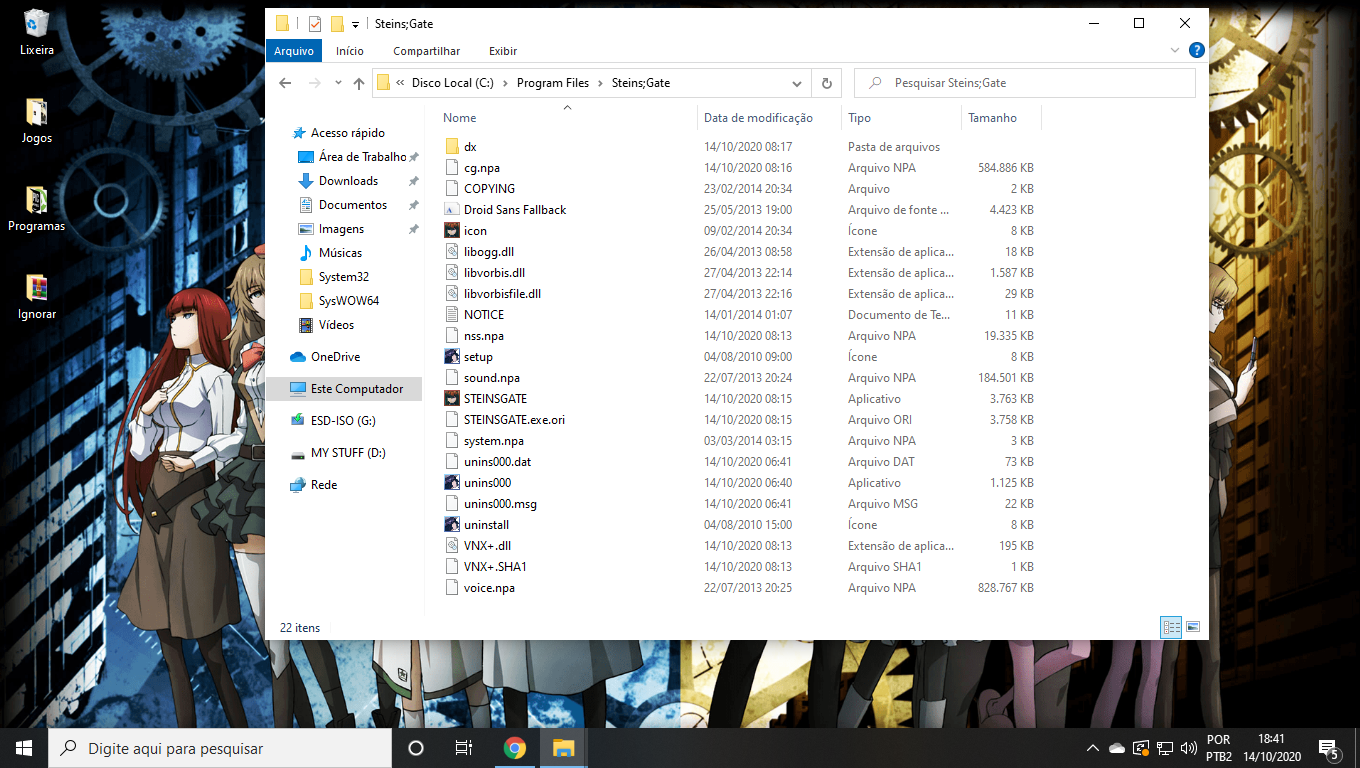Click New folder icon in title bar
The width and height of the screenshot is (1360, 768).
(337, 24)
